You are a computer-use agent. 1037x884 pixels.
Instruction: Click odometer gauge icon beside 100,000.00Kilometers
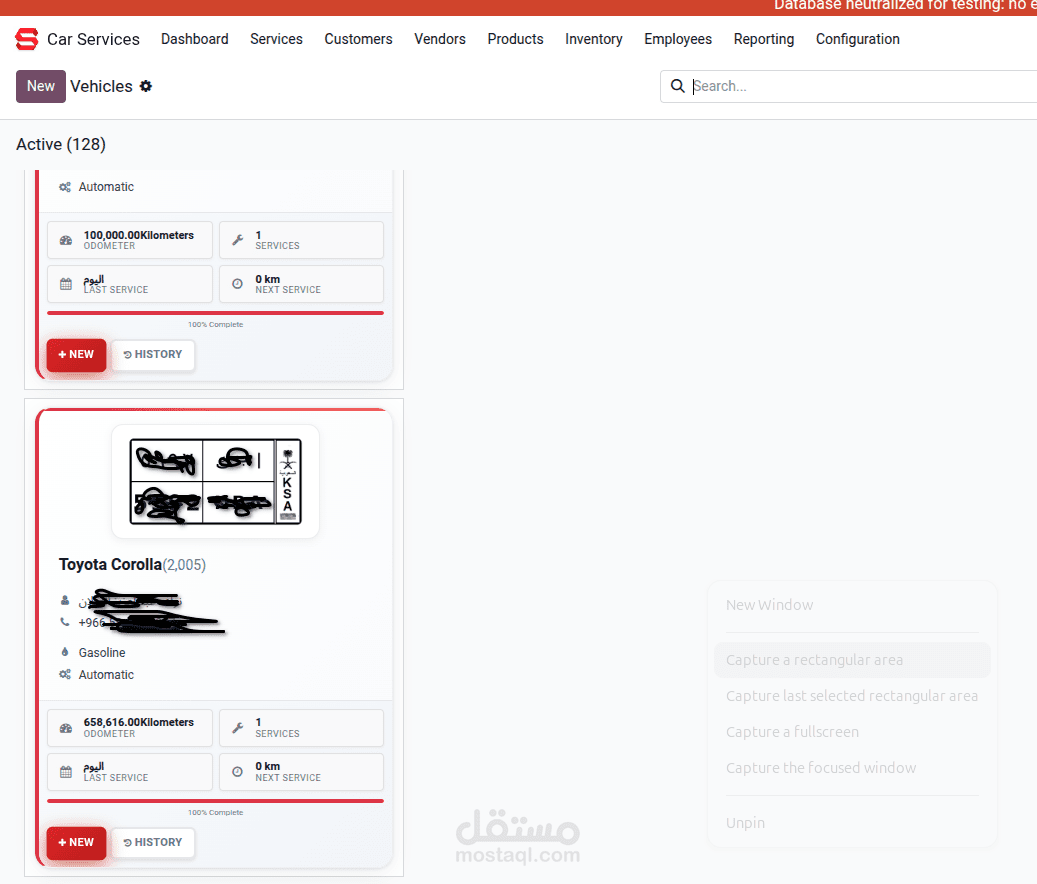click(x=66, y=240)
